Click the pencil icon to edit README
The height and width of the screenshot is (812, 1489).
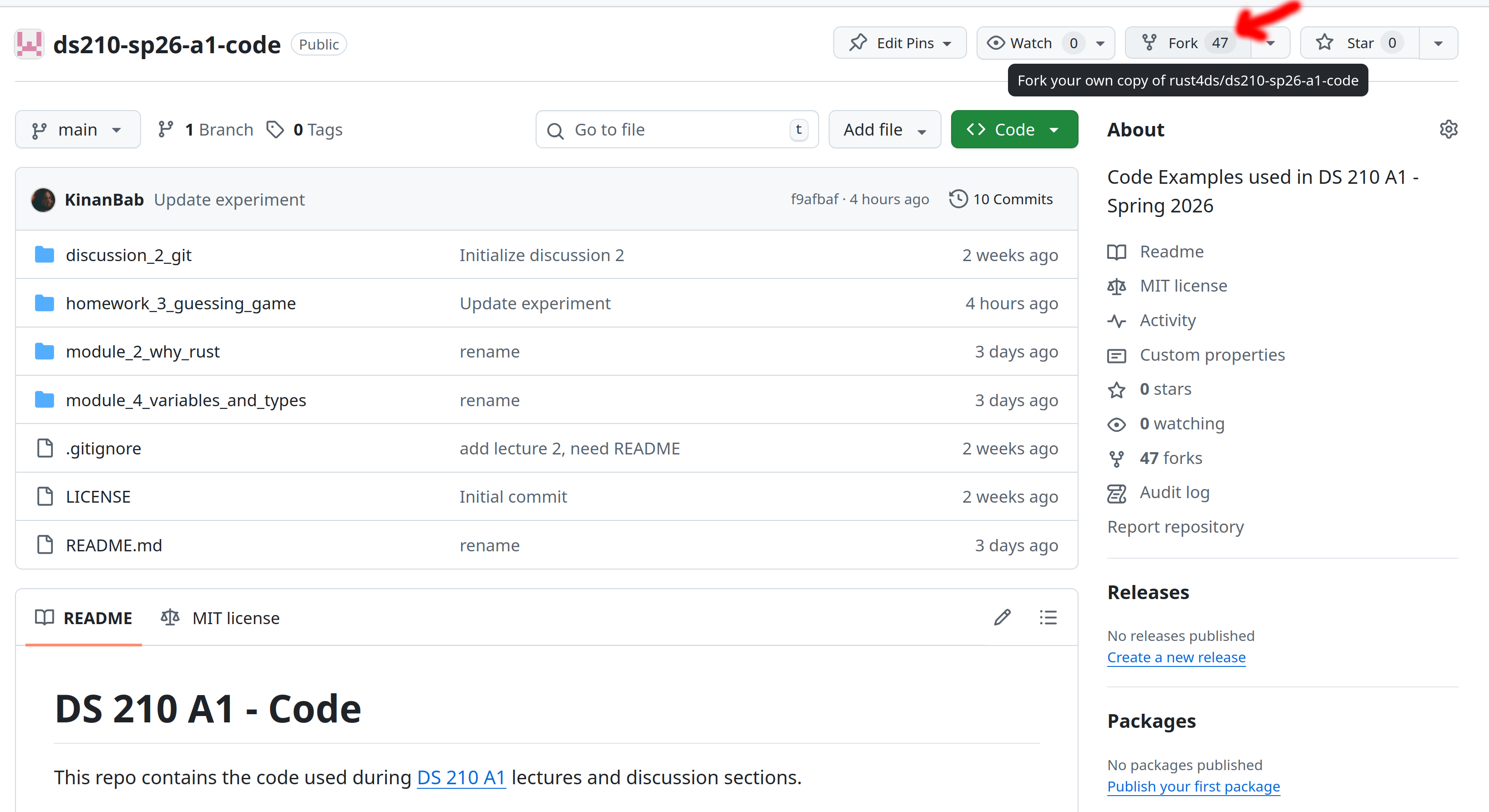(1002, 617)
